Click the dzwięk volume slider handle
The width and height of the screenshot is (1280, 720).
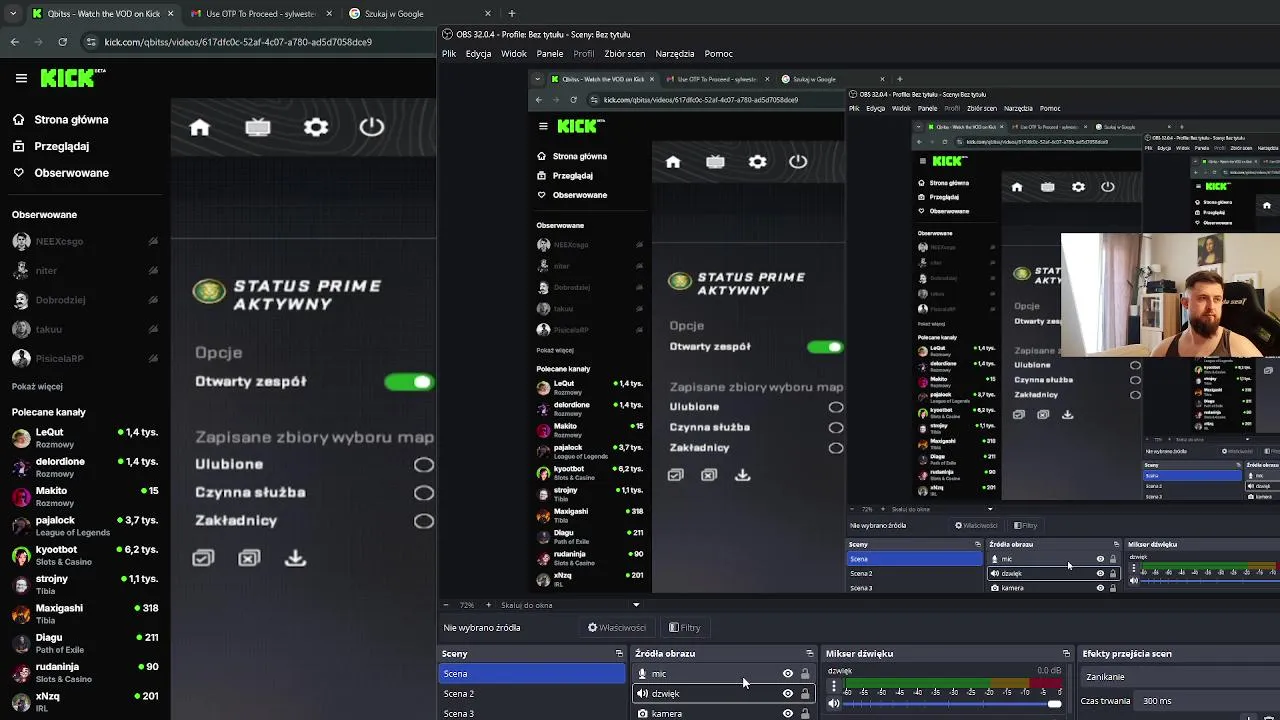click(1054, 704)
